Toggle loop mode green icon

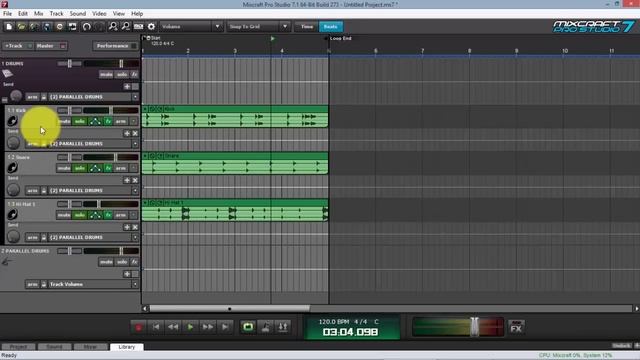pos(248,327)
